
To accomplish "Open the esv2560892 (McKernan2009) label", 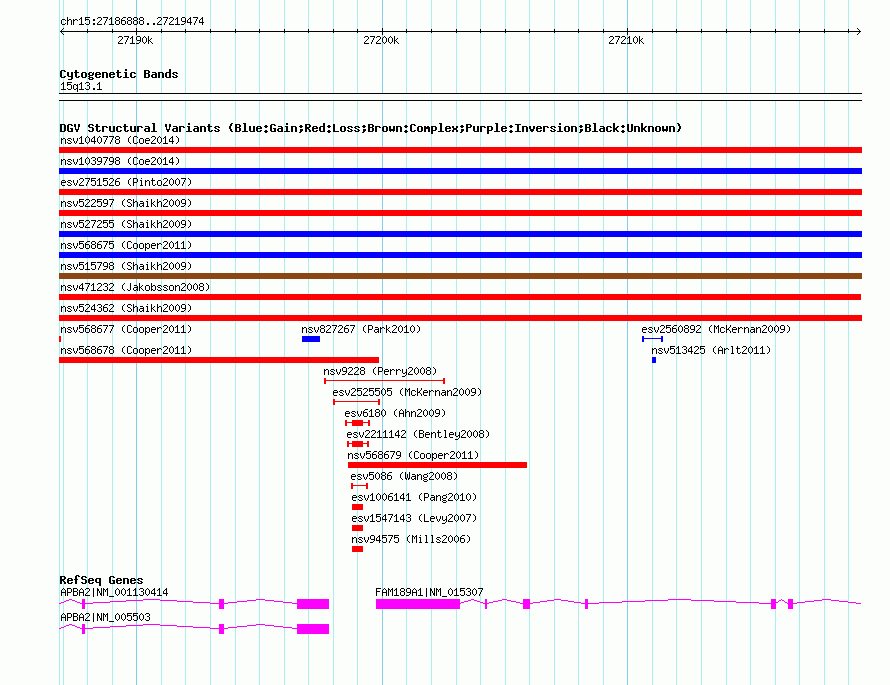I will click(716, 329).
